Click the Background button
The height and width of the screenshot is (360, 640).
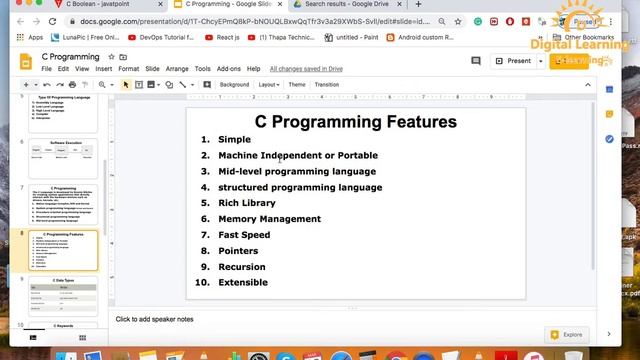(x=234, y=84)
